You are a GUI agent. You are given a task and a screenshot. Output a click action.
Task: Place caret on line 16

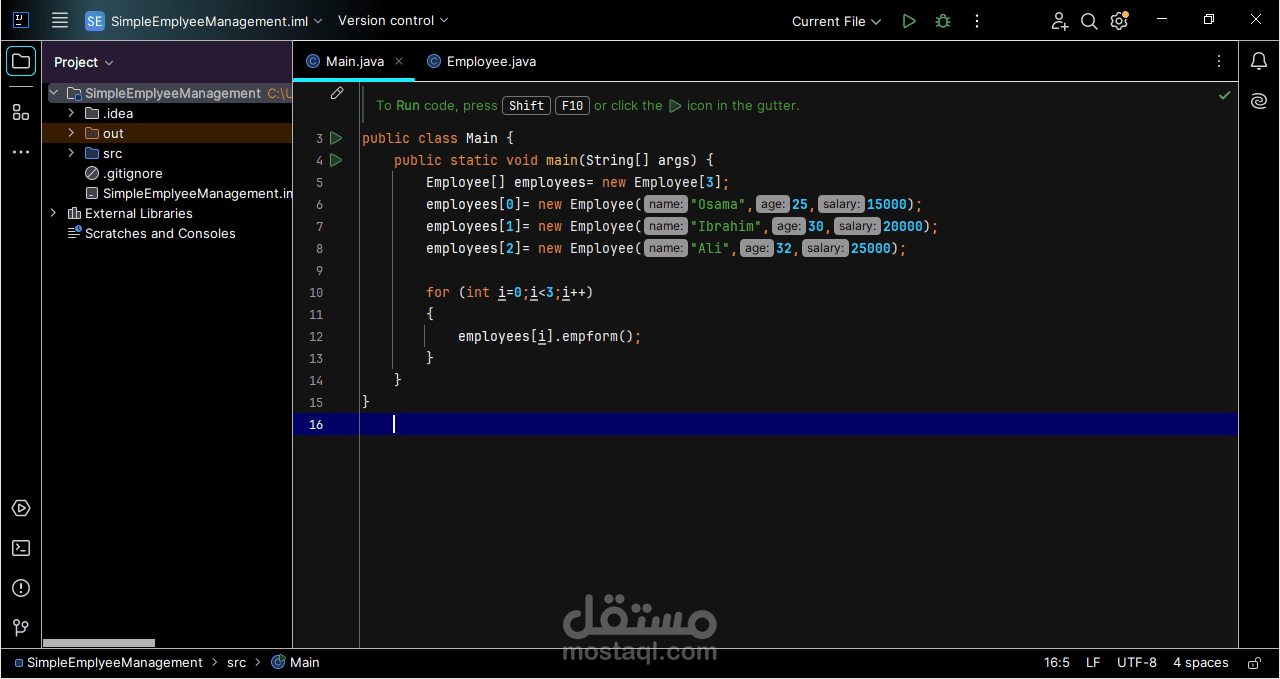[765, 424]
